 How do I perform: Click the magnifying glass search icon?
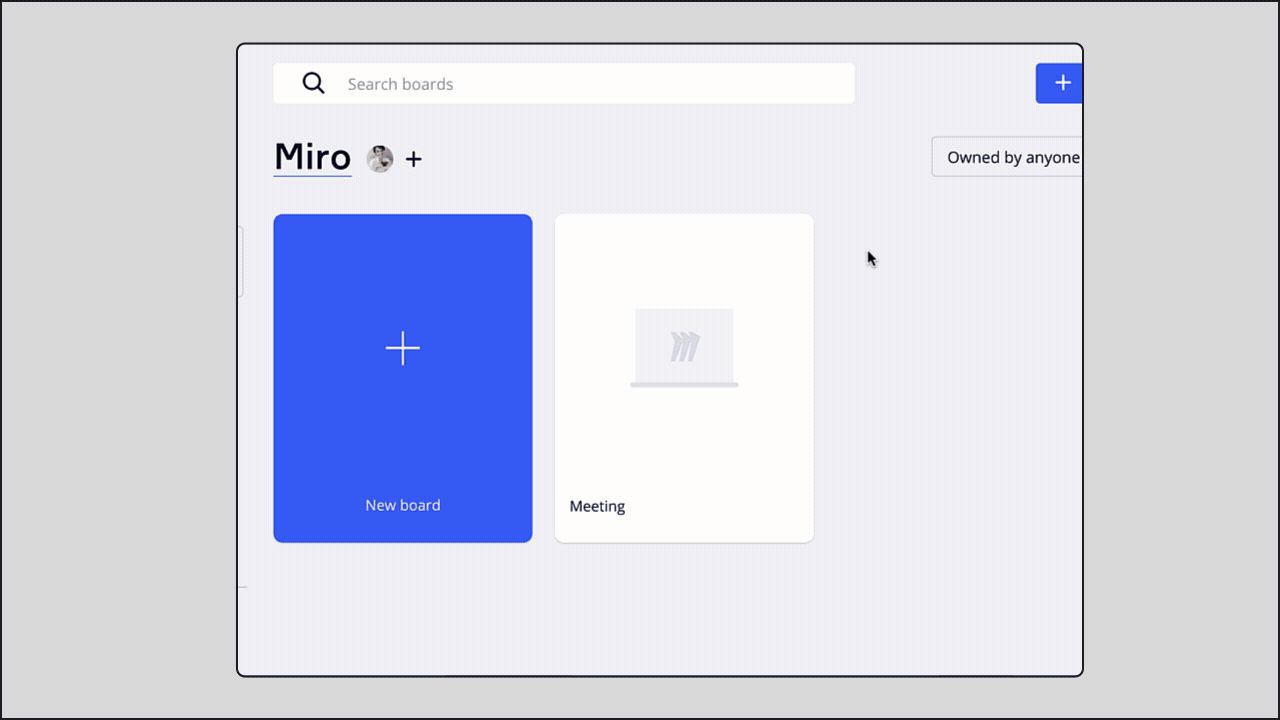313,84
